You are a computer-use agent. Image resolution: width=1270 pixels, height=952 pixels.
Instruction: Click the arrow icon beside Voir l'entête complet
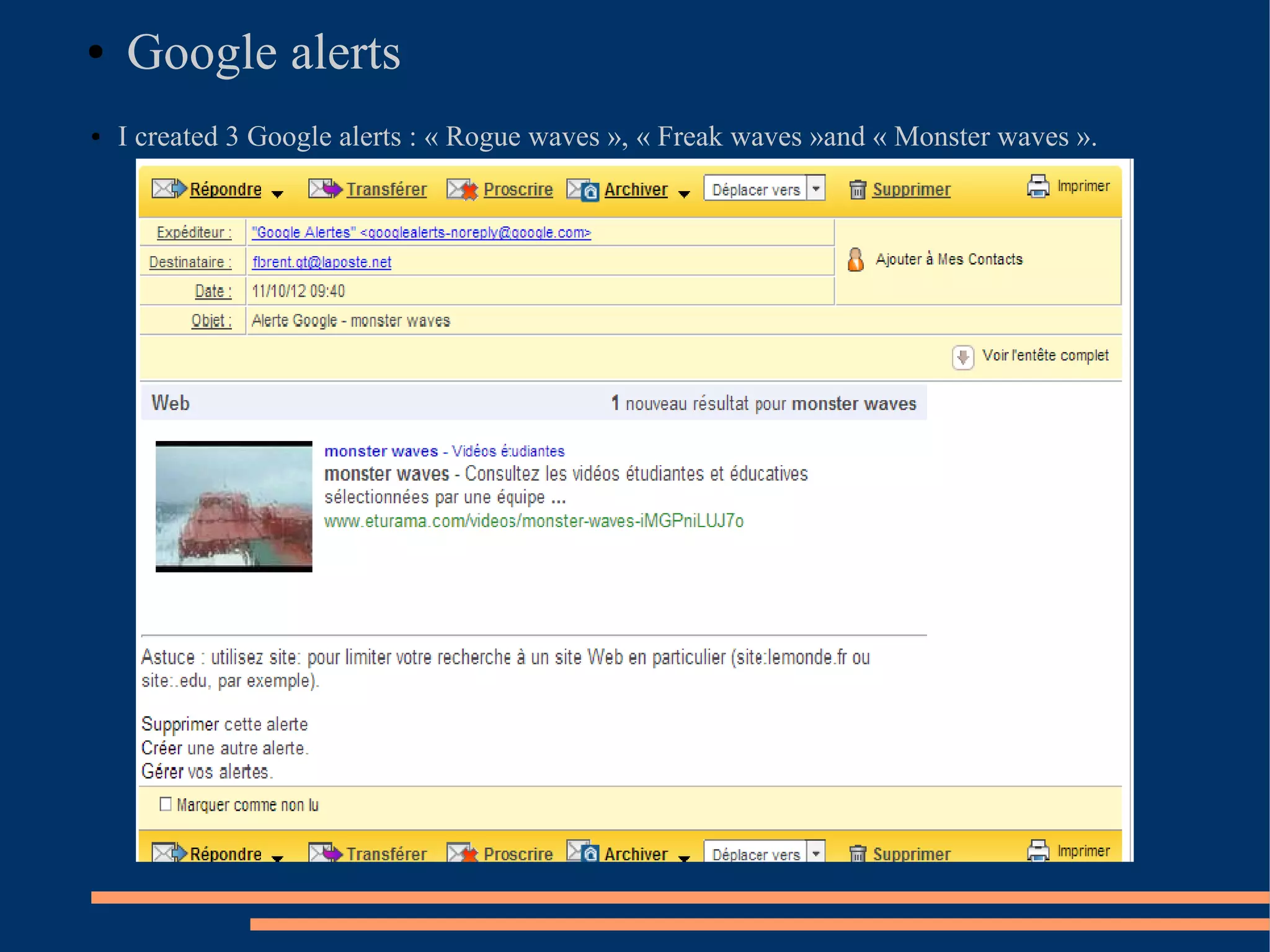(962, 357)
